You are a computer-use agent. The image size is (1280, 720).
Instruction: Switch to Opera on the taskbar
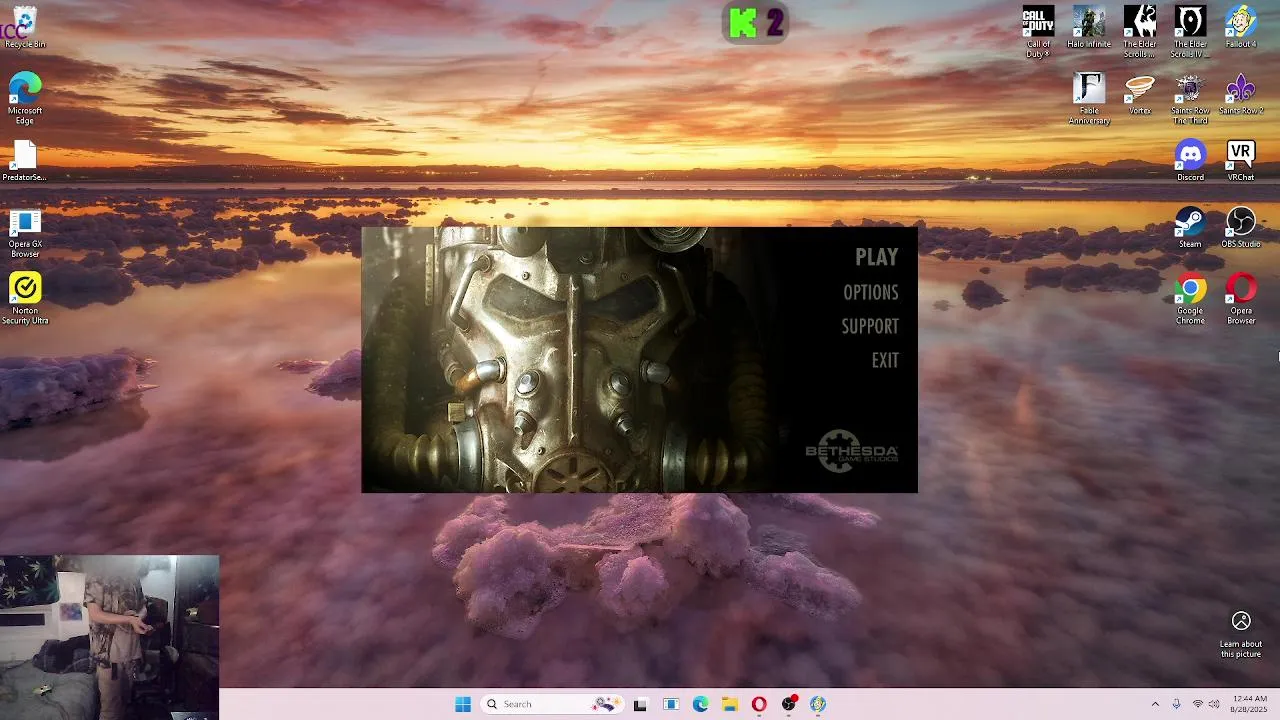(x=759, y=704)
